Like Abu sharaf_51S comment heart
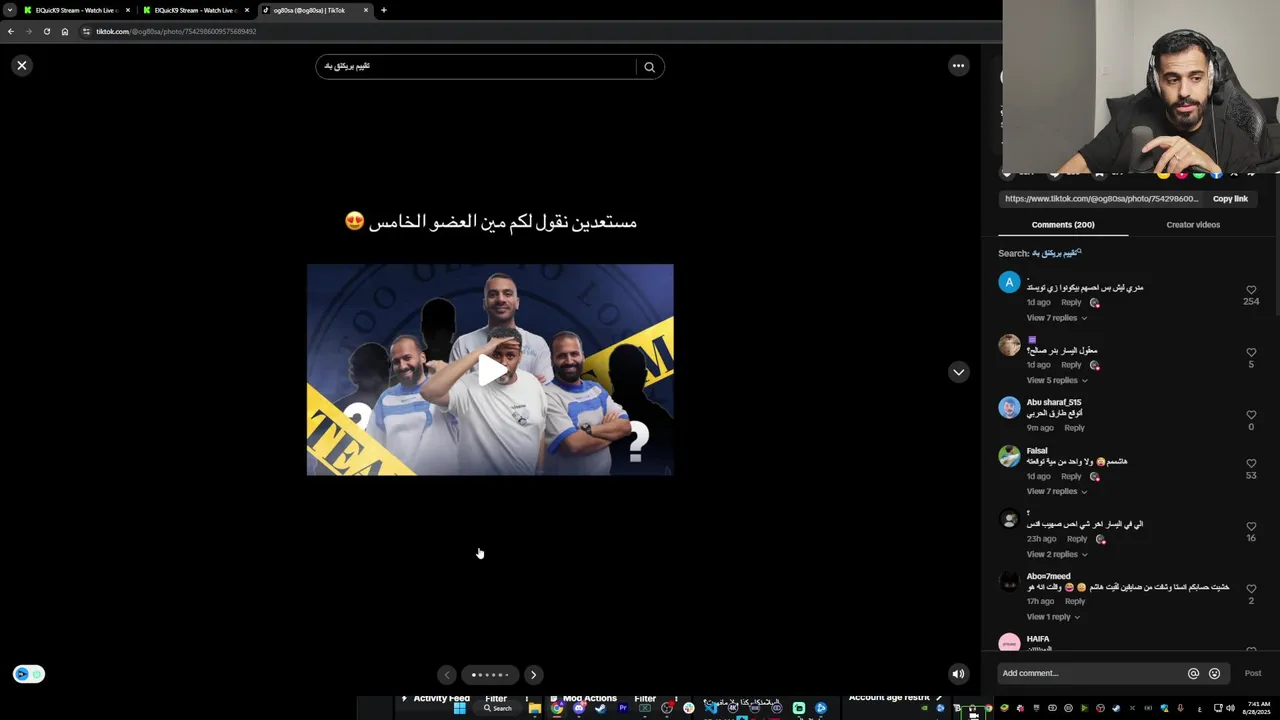 [x=1251, y=415]
